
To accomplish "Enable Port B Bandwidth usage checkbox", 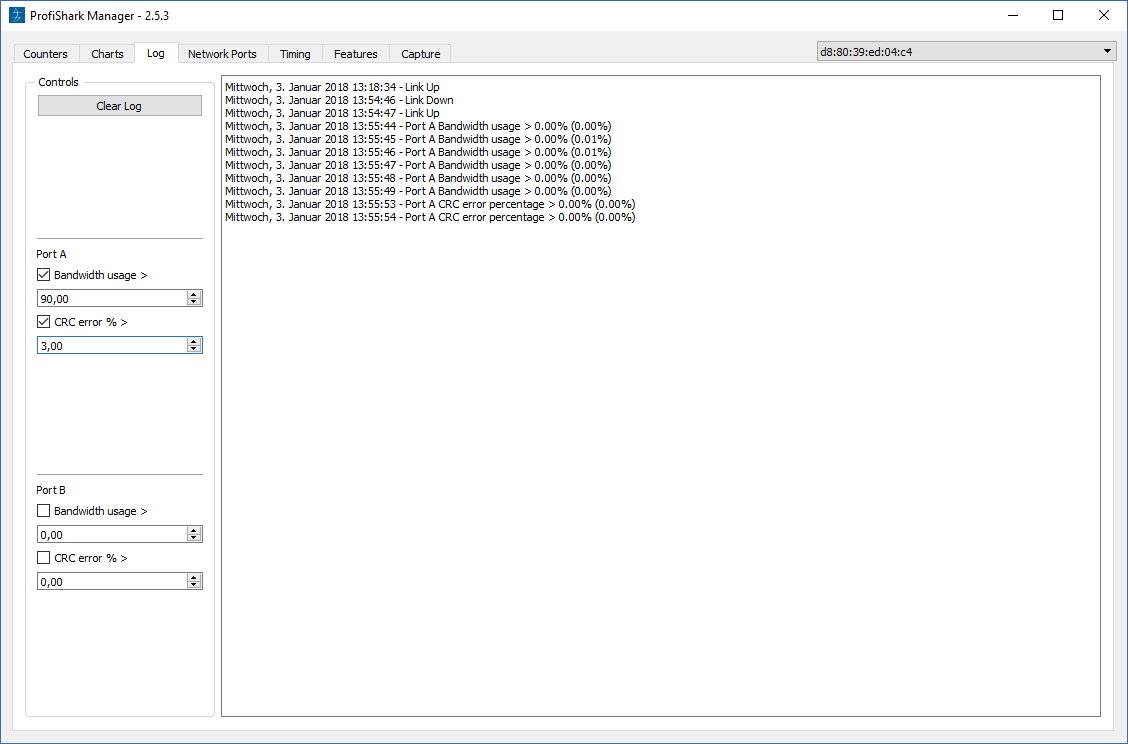I will coord(44,511).
